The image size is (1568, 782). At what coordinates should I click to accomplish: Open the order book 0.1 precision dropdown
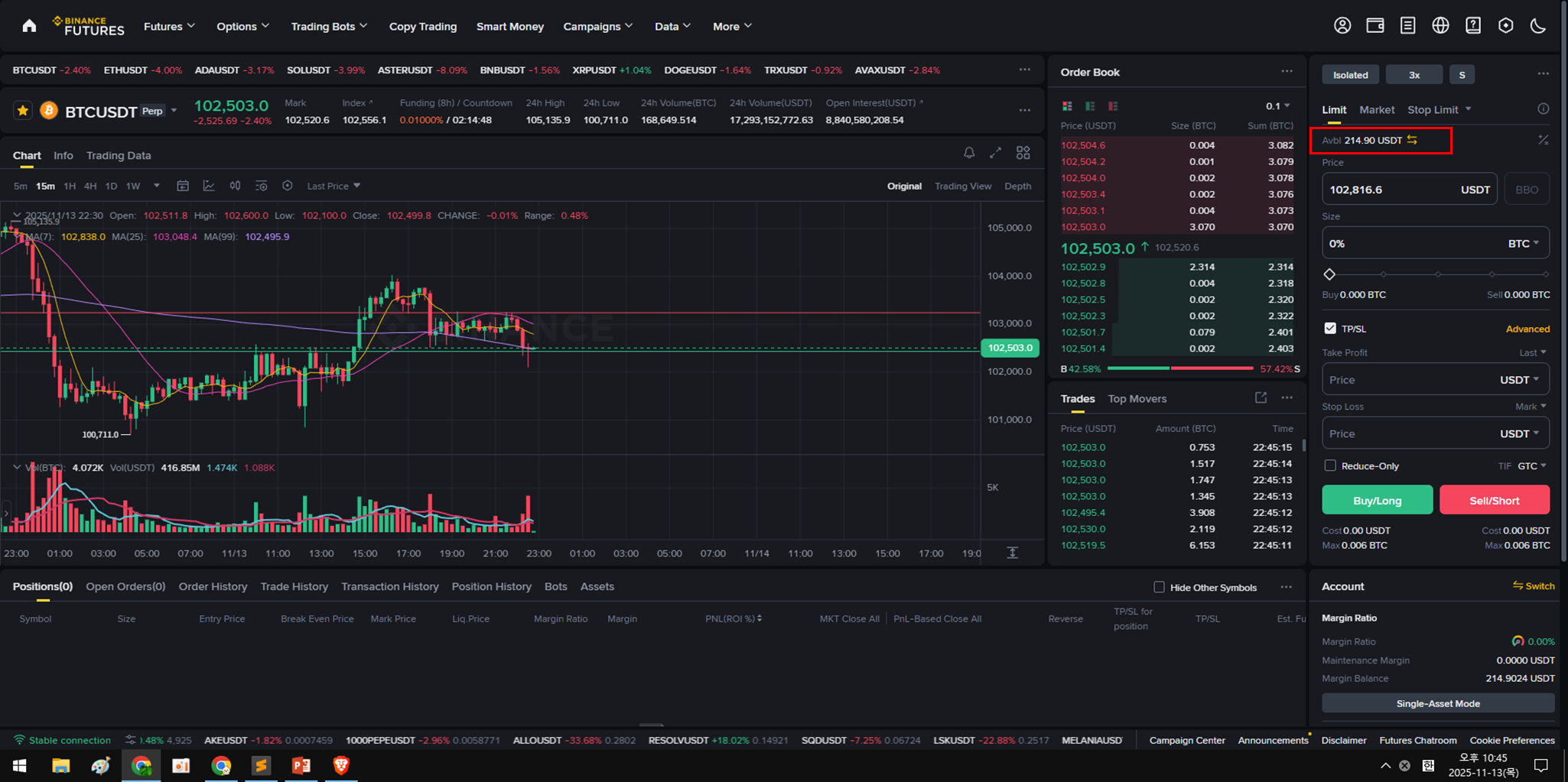1277,105
